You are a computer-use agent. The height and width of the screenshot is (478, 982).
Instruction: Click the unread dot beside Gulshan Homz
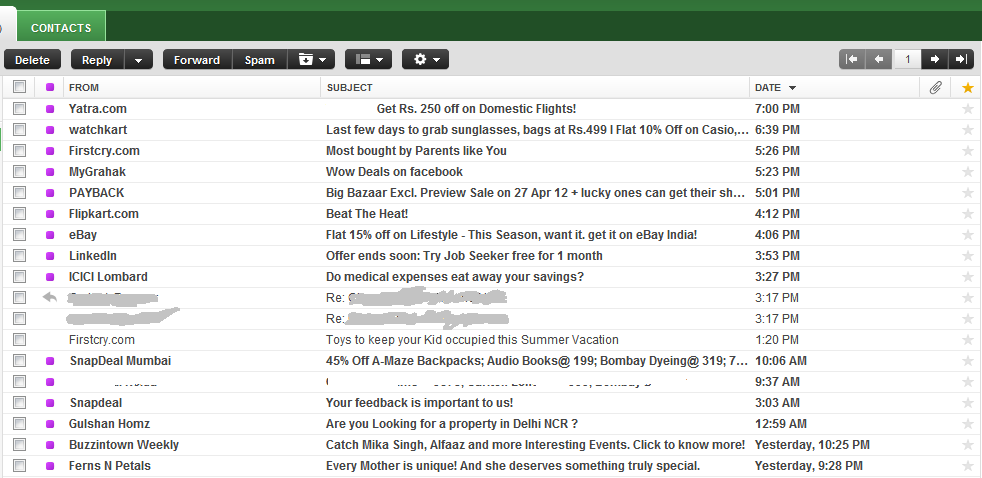(50, 424)
